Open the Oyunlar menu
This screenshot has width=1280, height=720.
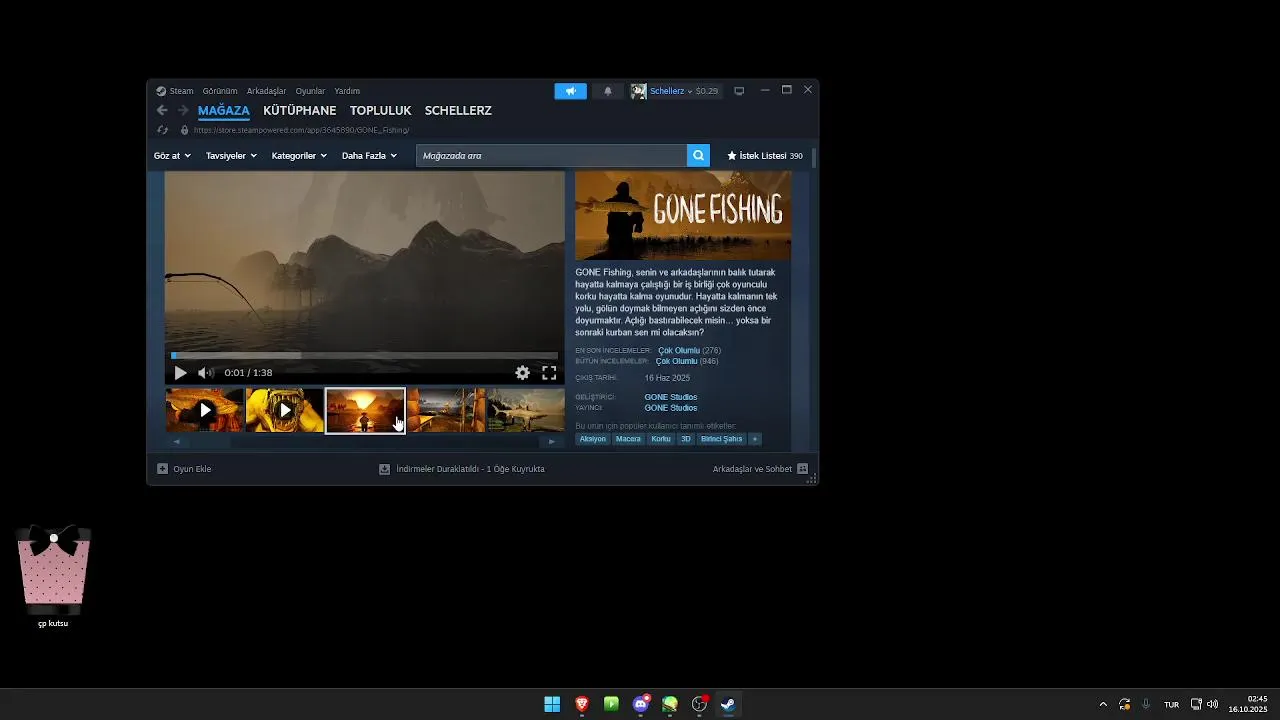(x=310, y=91)
